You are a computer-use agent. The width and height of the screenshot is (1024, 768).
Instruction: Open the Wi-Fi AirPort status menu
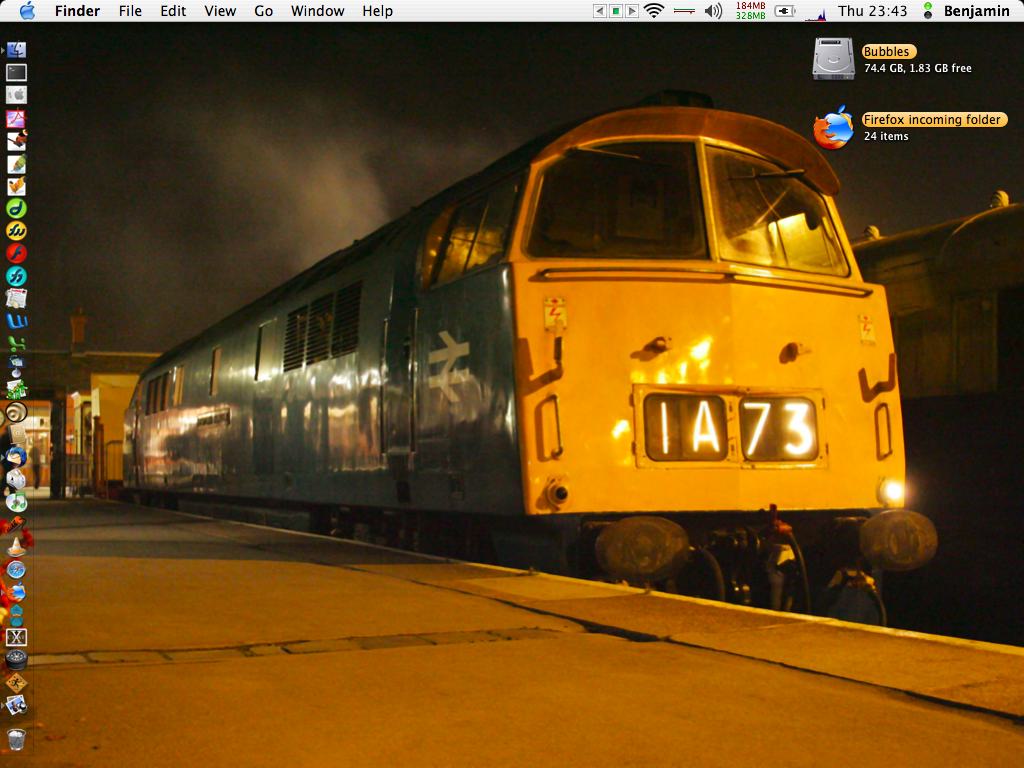tap(654, 10)
